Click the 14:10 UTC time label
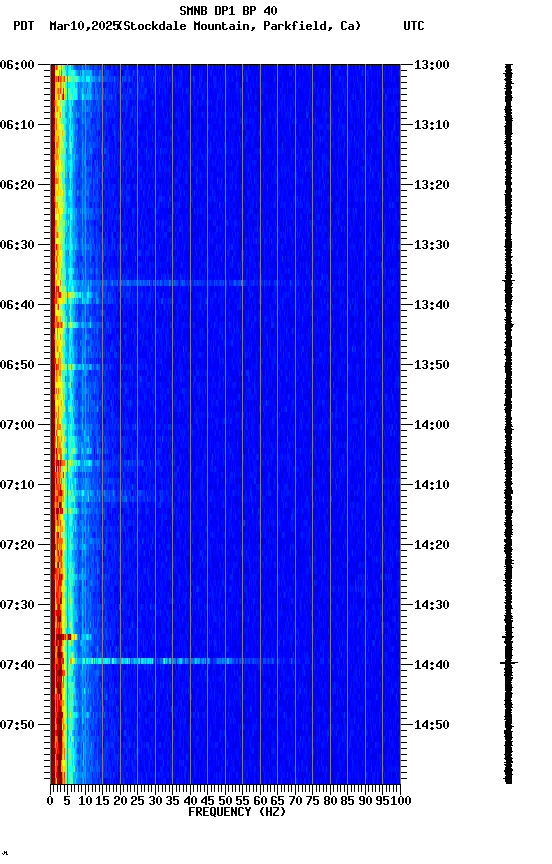This screenshot has width=552, height=864. click(432, 485)
